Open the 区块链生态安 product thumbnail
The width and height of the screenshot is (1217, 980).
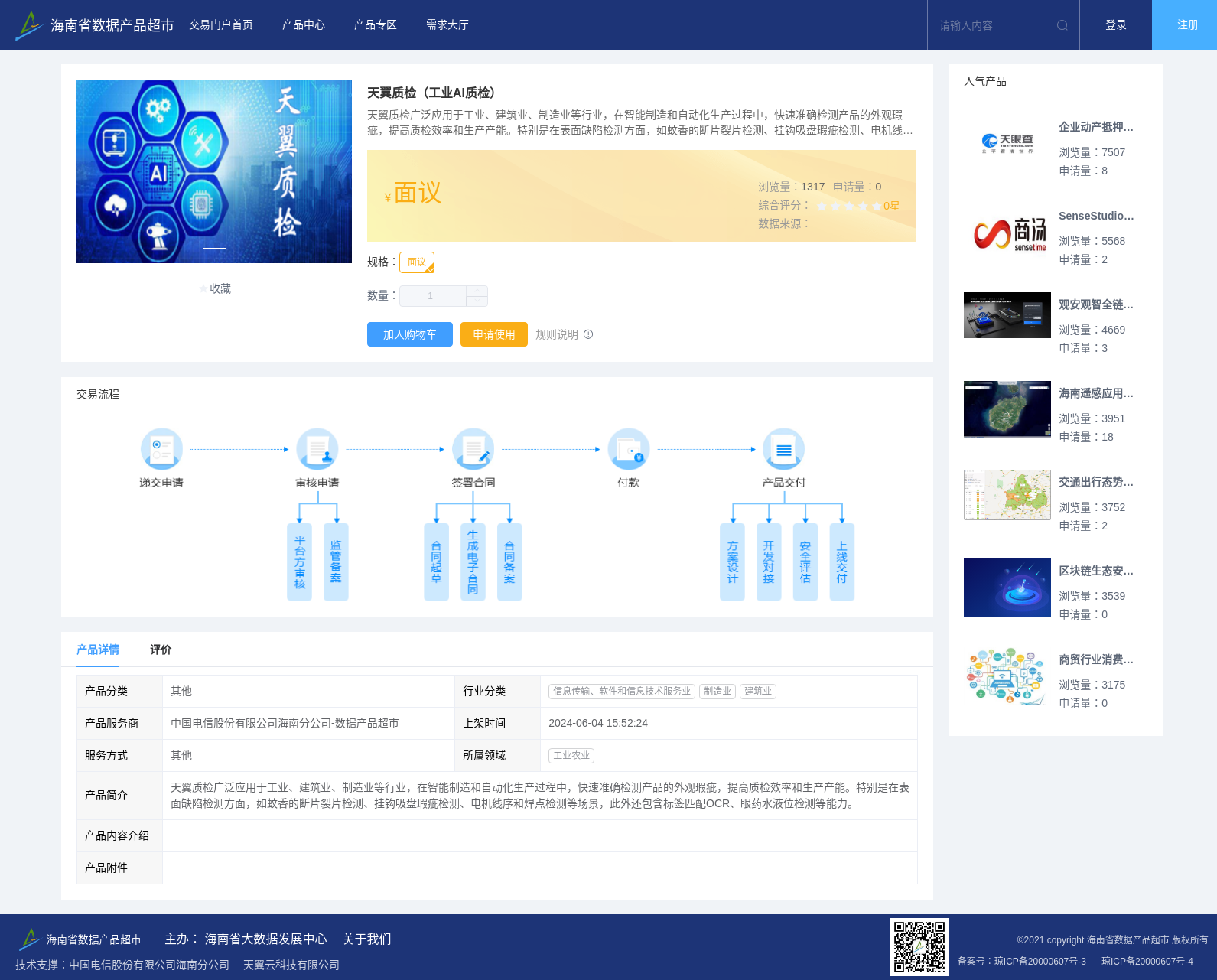point(1007,588)
